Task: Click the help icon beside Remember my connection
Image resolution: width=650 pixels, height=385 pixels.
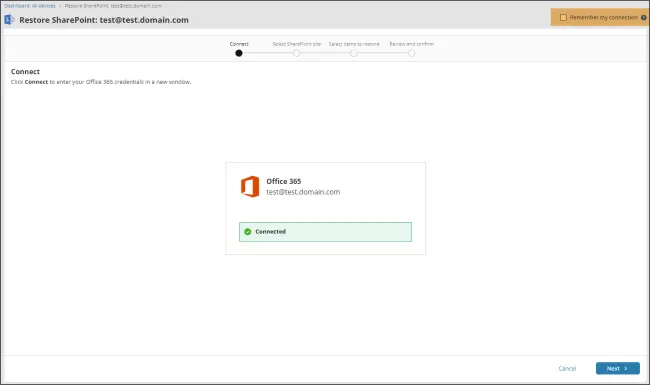Action: [643, 17]
